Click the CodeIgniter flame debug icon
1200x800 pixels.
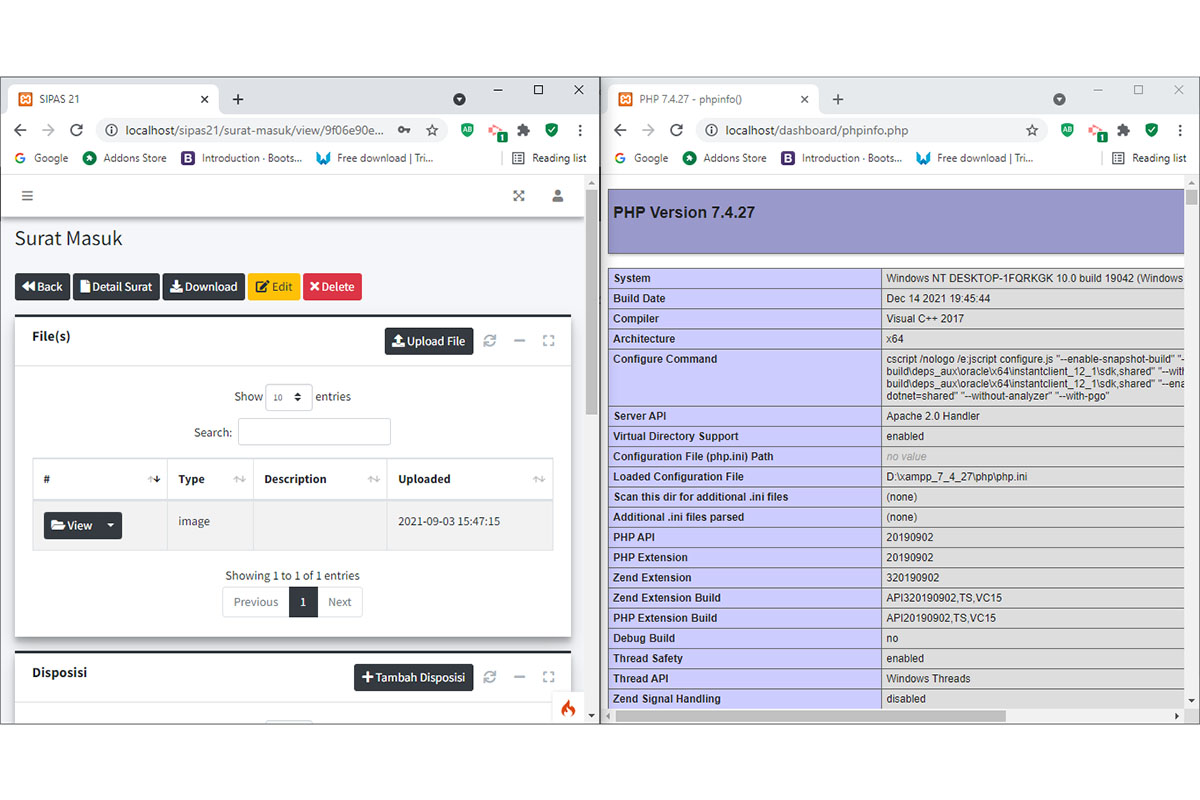pyautogui.click(x=568, y=708)
